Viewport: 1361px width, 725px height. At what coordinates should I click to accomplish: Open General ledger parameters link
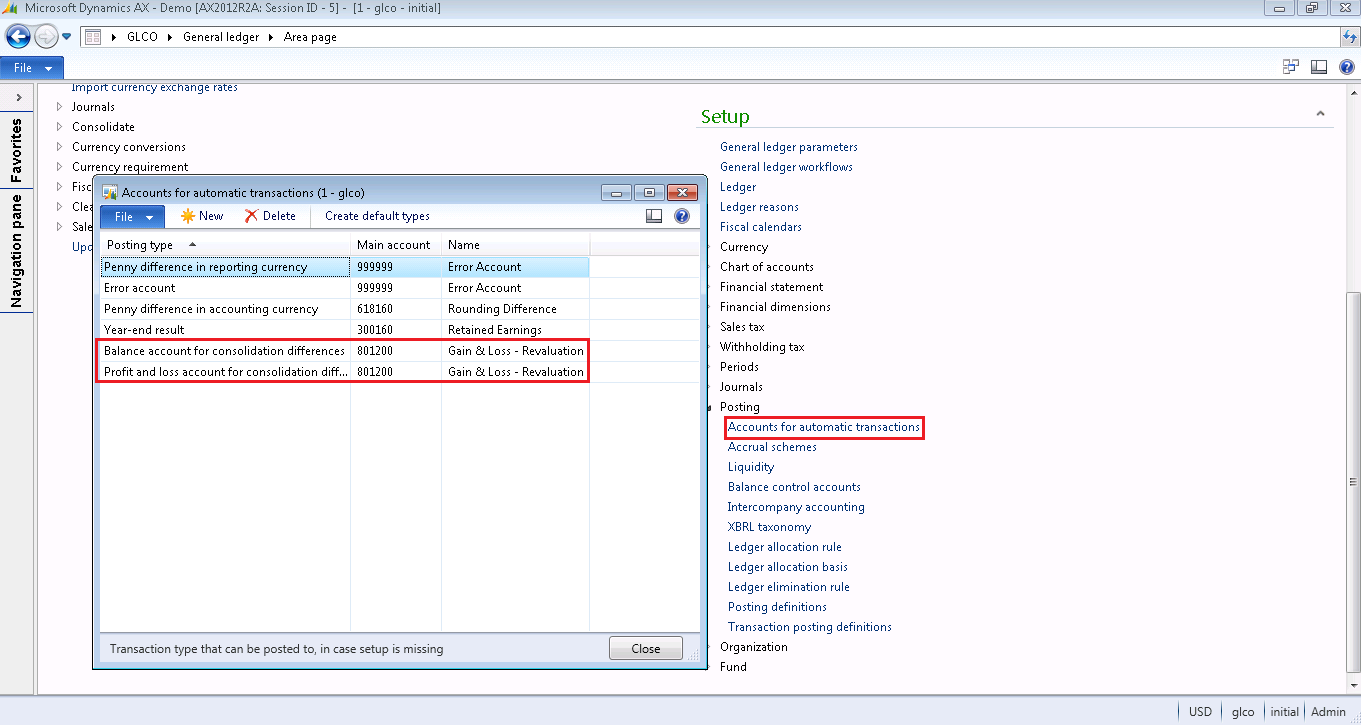(x=789, y=147)
